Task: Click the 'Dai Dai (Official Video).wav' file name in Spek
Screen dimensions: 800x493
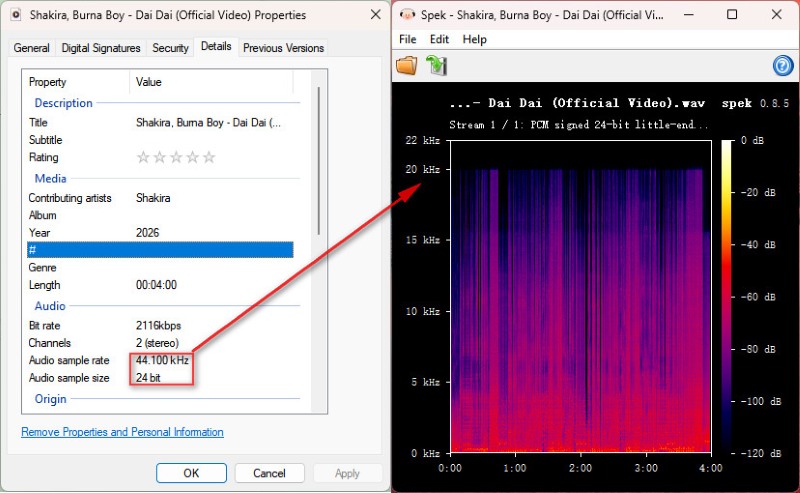Action: coord(596,103)
